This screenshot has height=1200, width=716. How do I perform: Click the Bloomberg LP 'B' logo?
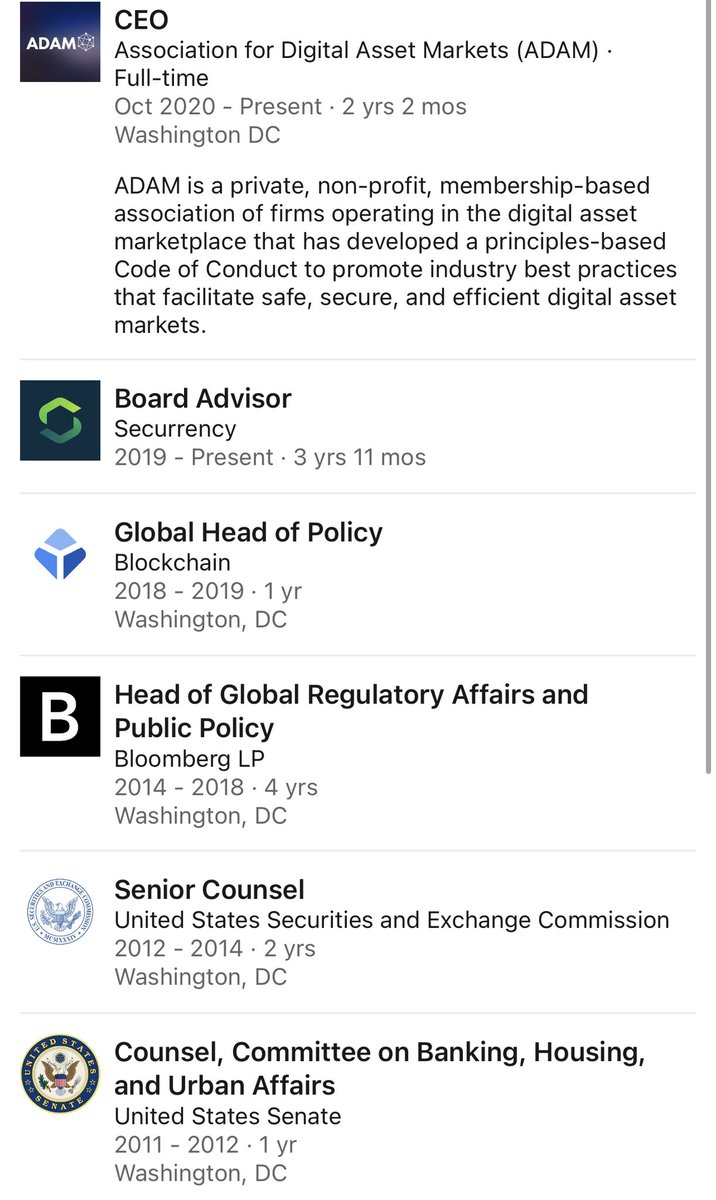pyautogui.click(x=60, y=717)
